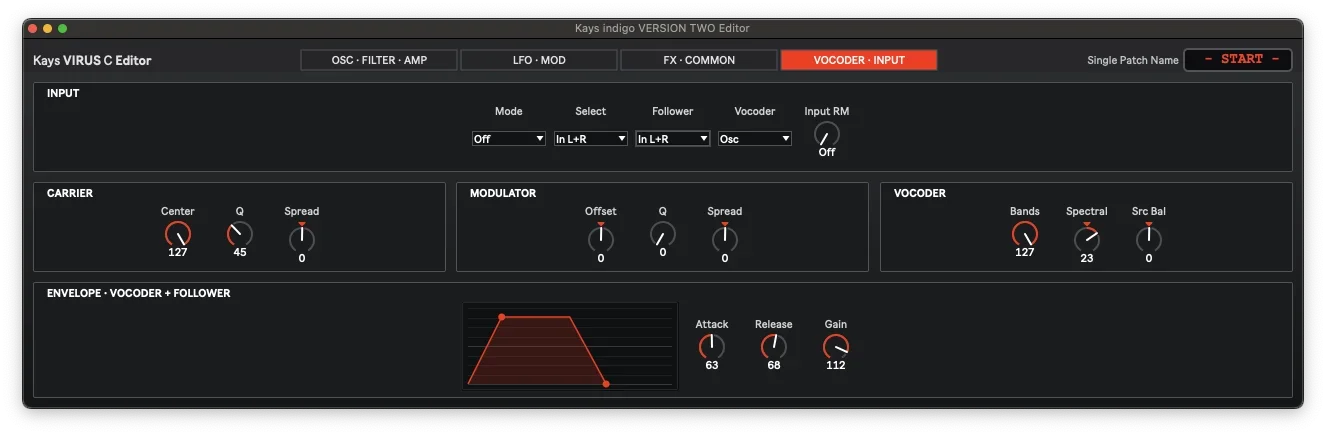Image resolution: width=1326 pixels, height=435 pixels.
Task: Minimize the editor window
Action: tap(48, 28)
